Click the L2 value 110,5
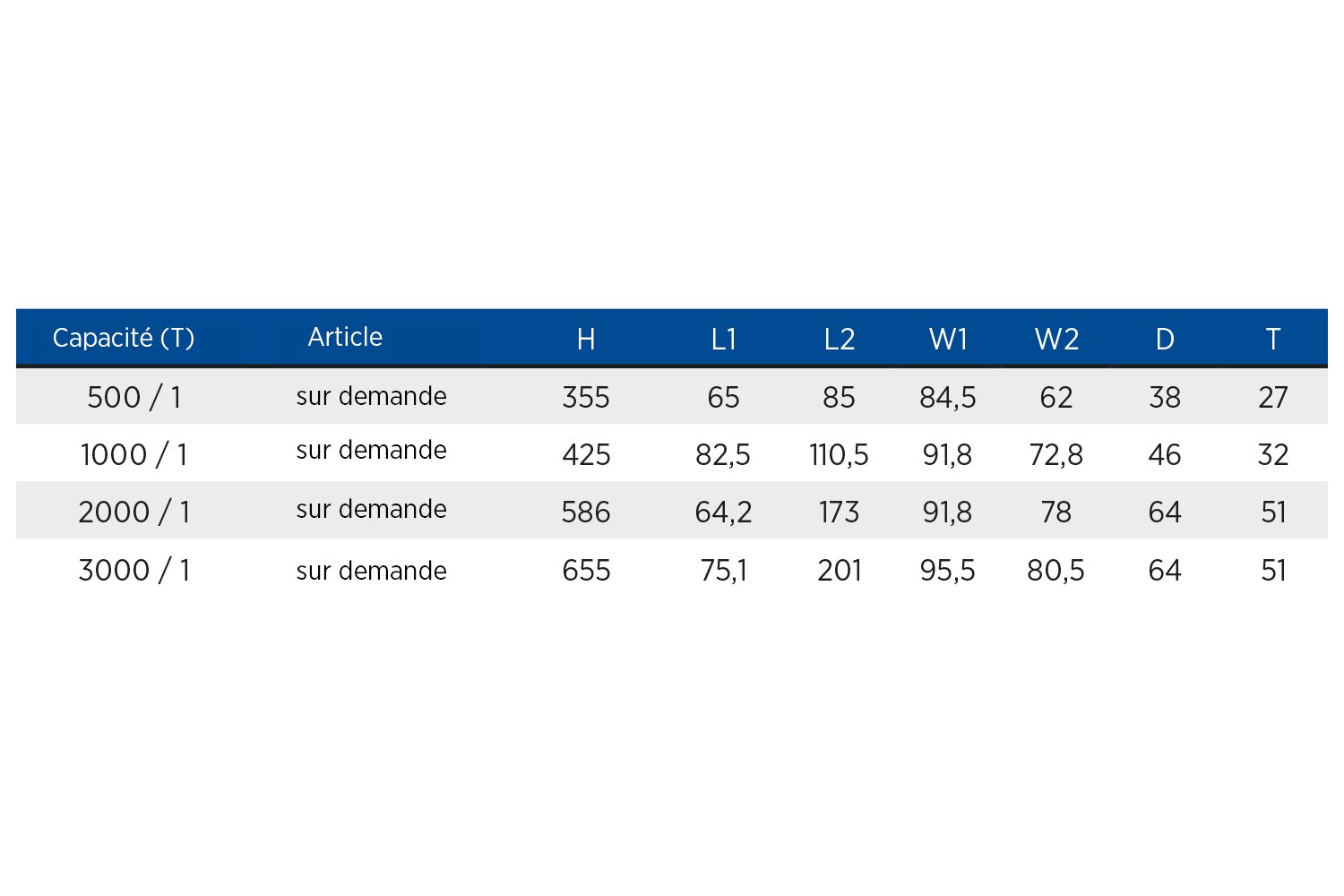 (x=839, y=455)
